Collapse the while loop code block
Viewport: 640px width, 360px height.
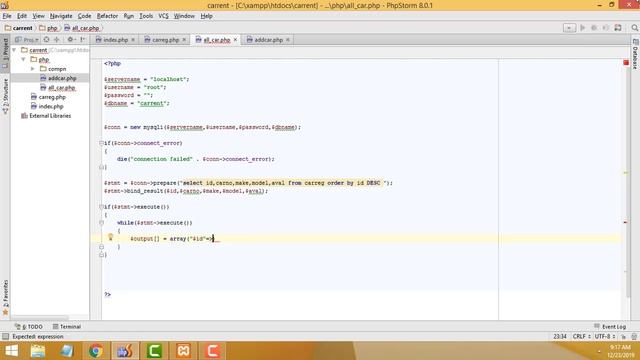(x=101, y=223)
